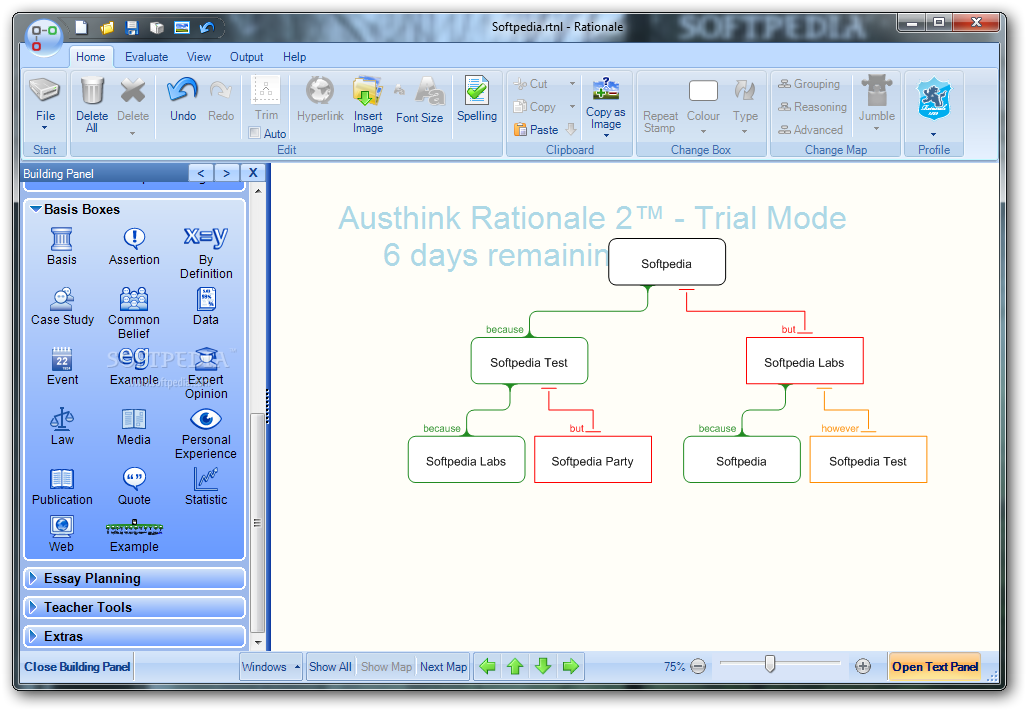The width and height of the screenshot is (1027, 711).
Task: Pick the Case Study box icon
Action: tap(62, 299)
